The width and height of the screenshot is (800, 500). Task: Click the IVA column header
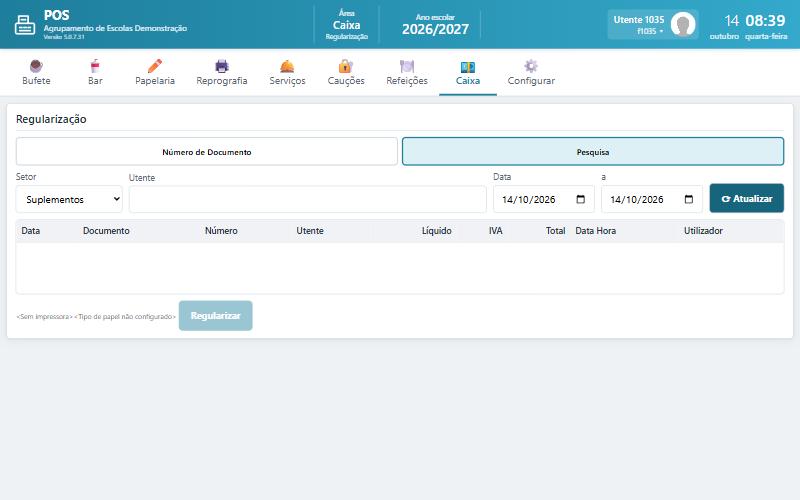pyautogui.click(x=495, y=231)
